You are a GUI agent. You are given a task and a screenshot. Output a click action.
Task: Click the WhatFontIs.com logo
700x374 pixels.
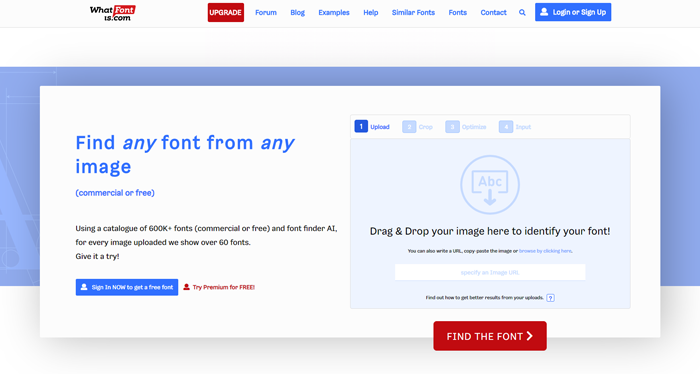tap(112, 13)
